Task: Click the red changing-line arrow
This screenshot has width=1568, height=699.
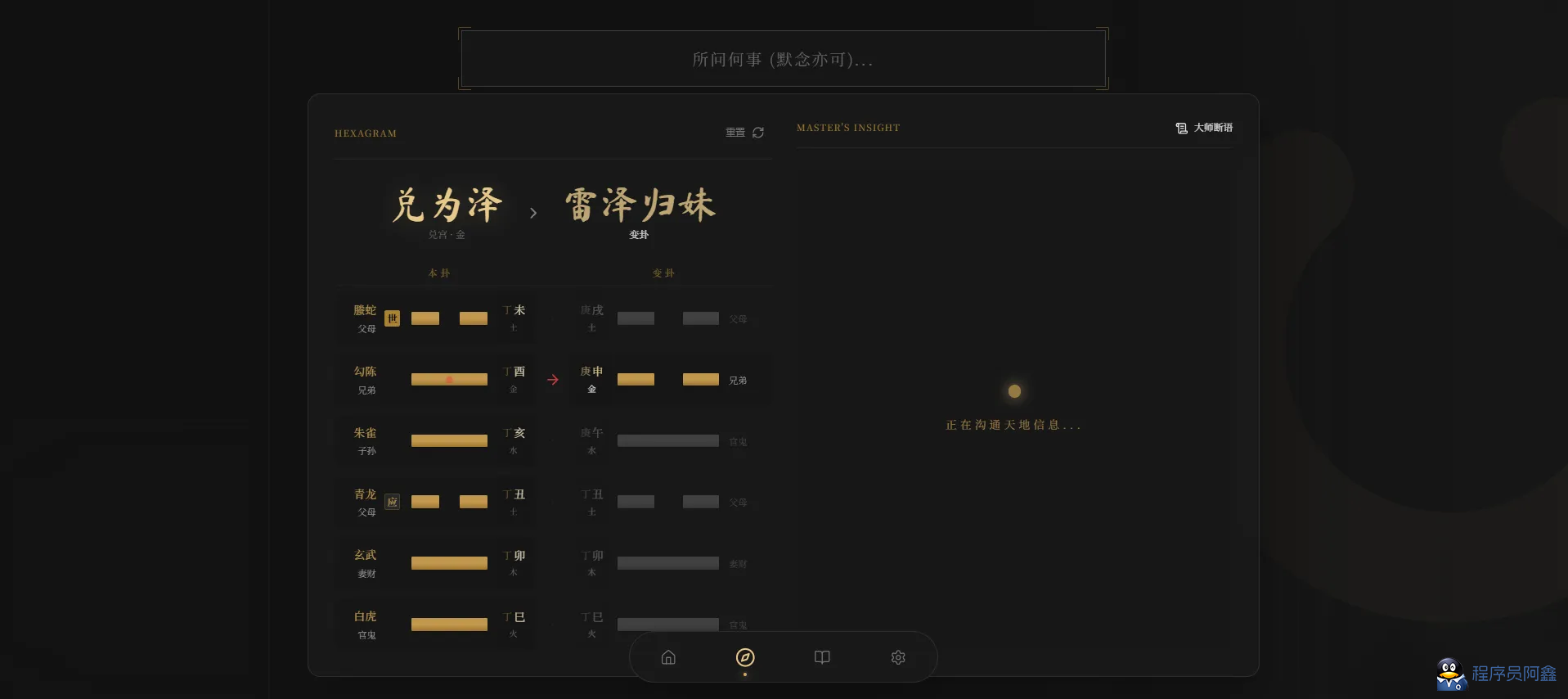Action: [x=553, y=380]
